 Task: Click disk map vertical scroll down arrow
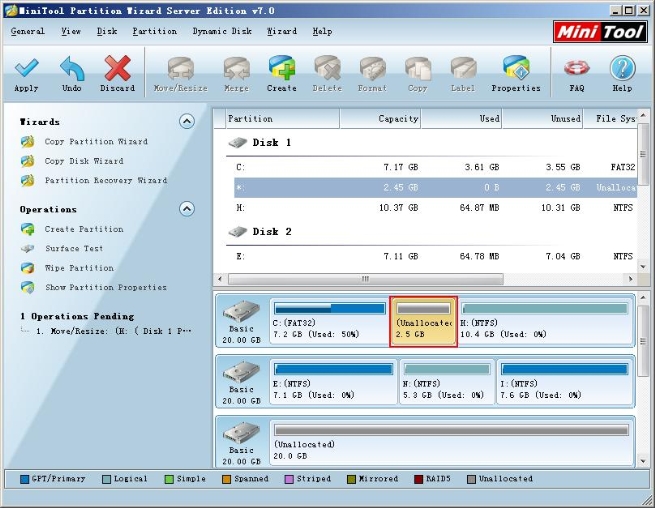(x=643, y=461)
